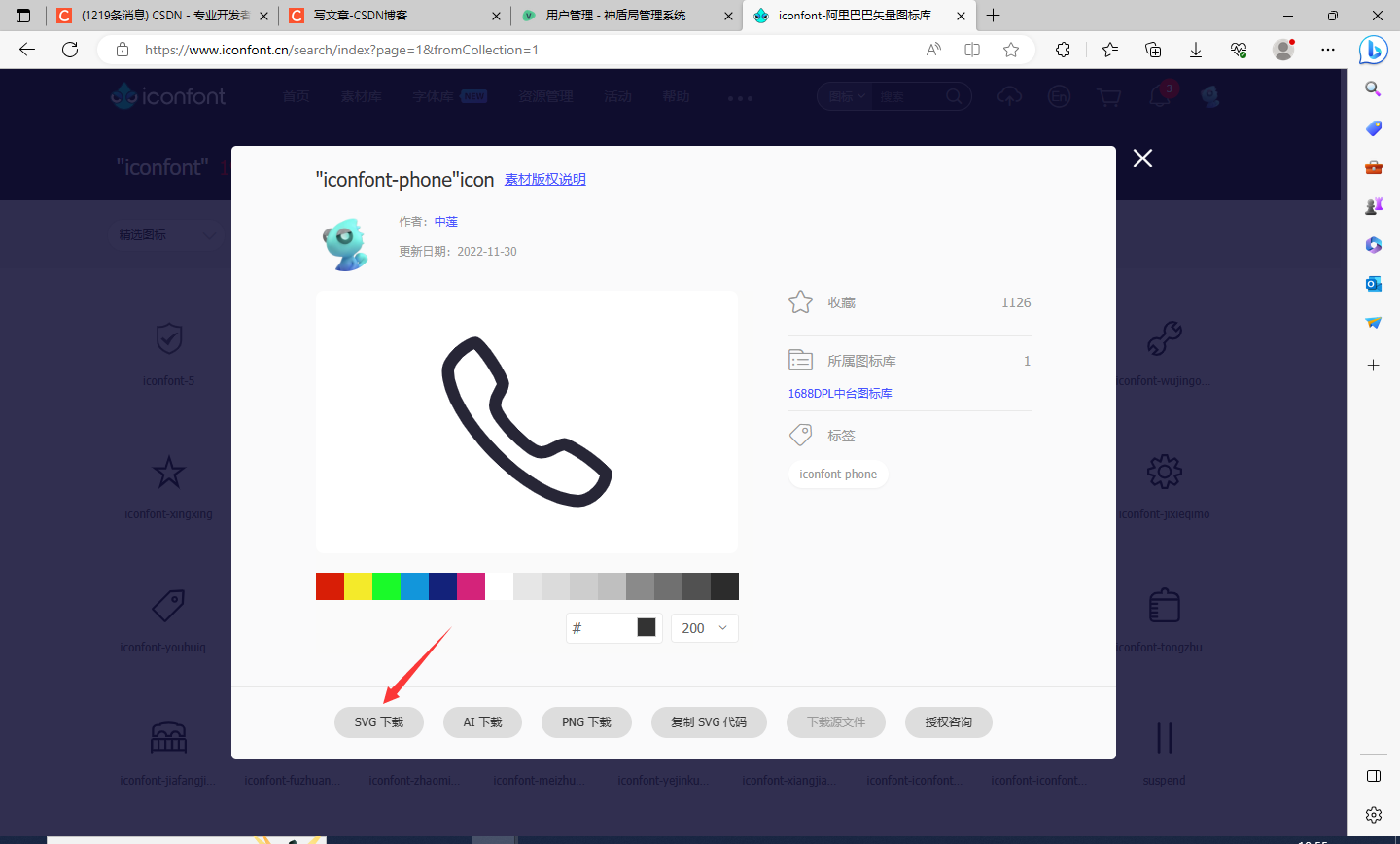
Task: Open the 素材版权说明 link
Action: point(544,179)
